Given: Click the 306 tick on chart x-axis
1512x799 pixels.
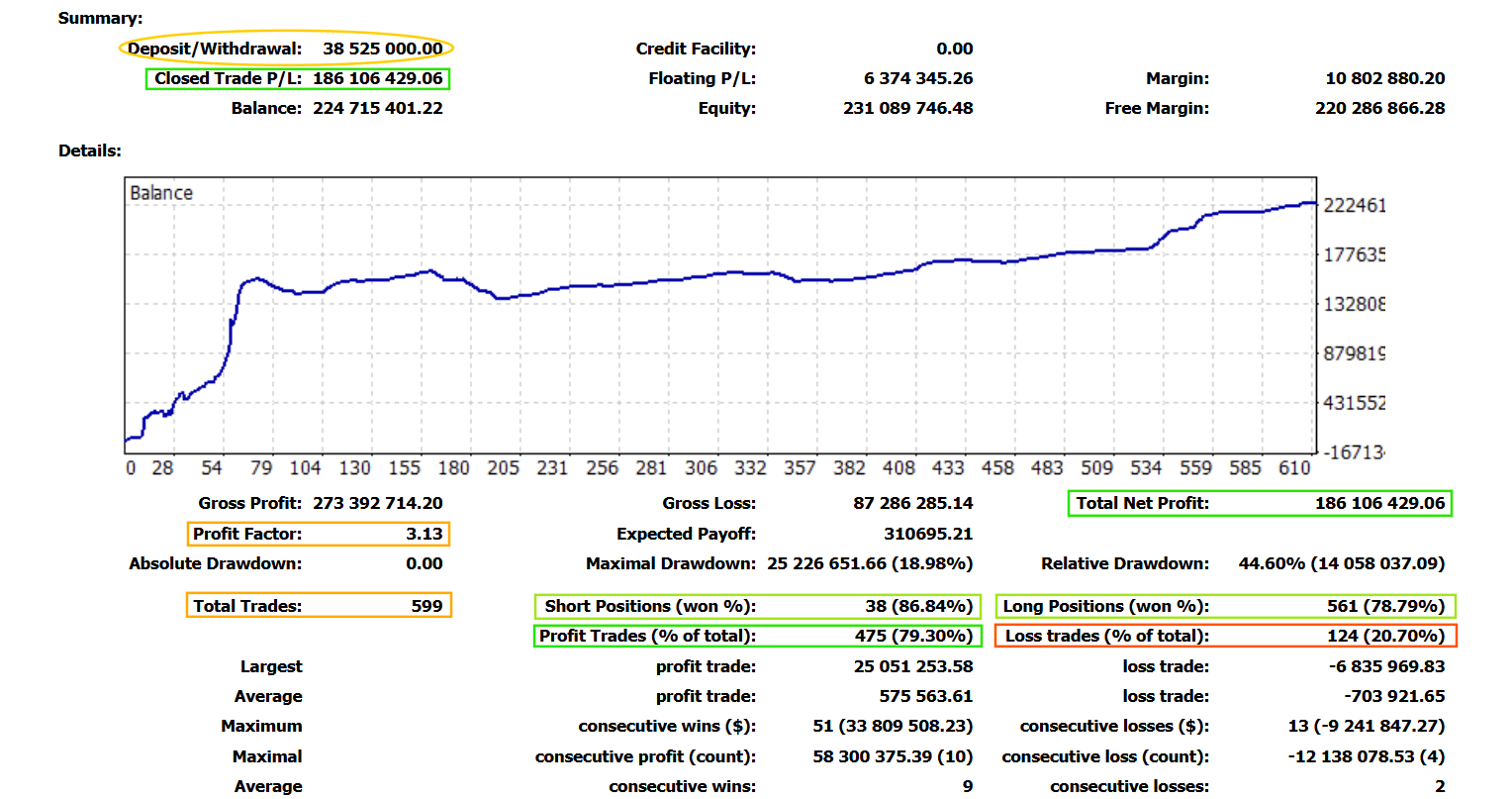Looking at the screenshot, I should click(701, 468).
